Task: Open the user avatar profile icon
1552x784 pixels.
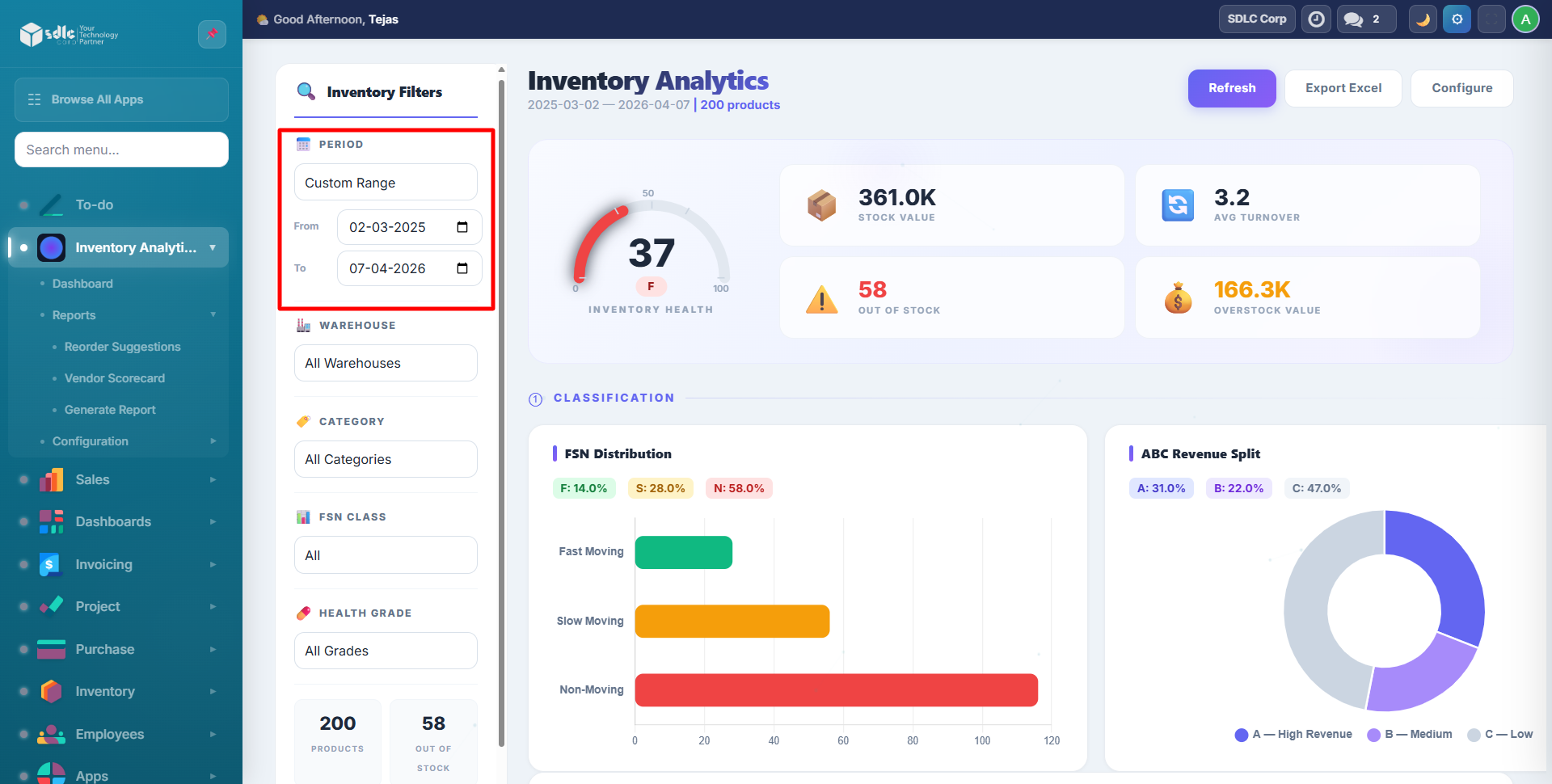Action: 1525,19
